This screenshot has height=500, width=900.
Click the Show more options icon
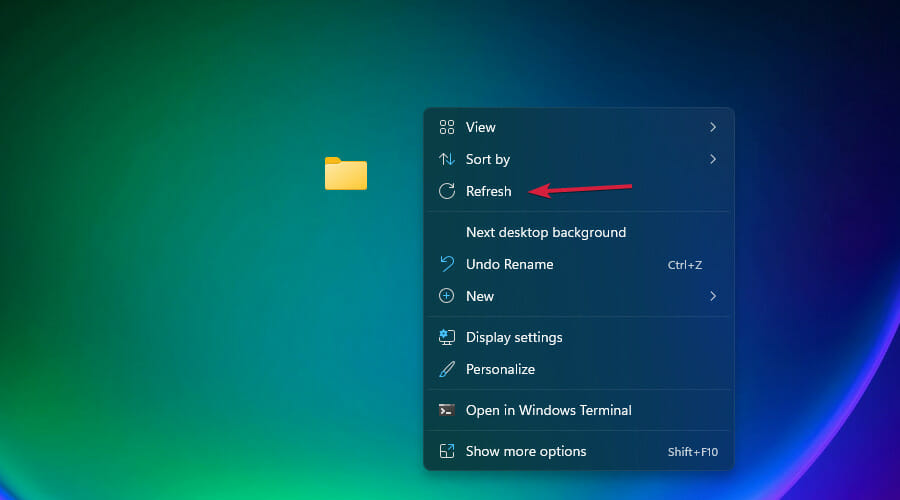tap(447, 451)
